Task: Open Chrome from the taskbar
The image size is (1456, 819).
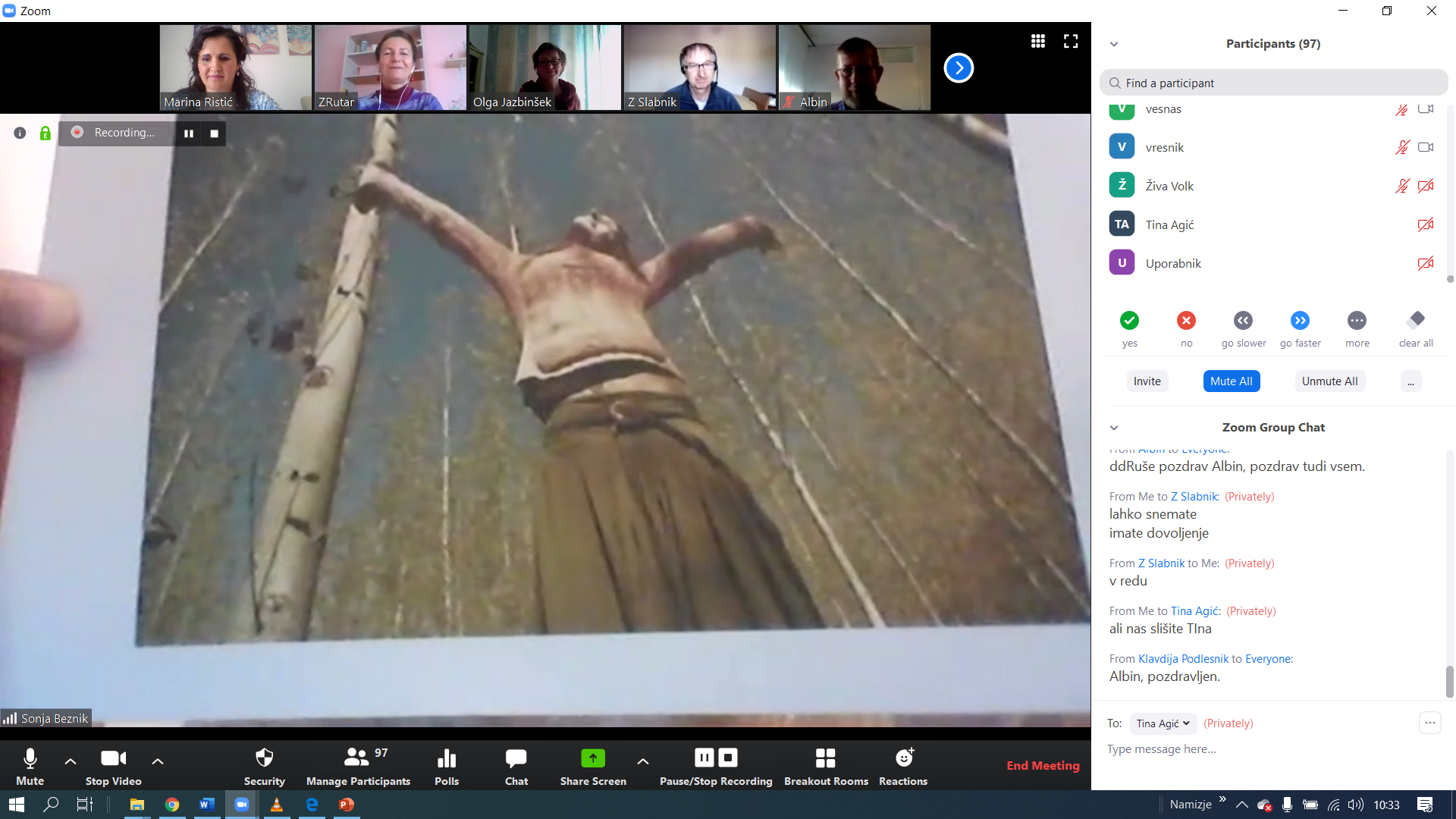Action: point(172,805)
